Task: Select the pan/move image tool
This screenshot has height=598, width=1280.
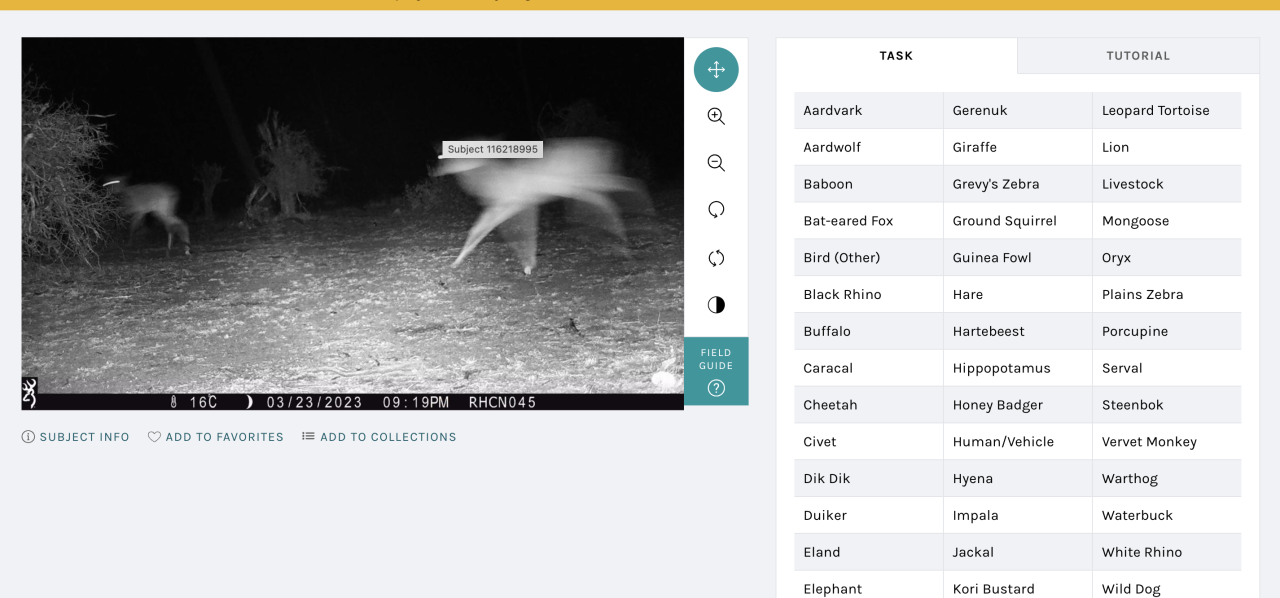Action: coord(716,69)
